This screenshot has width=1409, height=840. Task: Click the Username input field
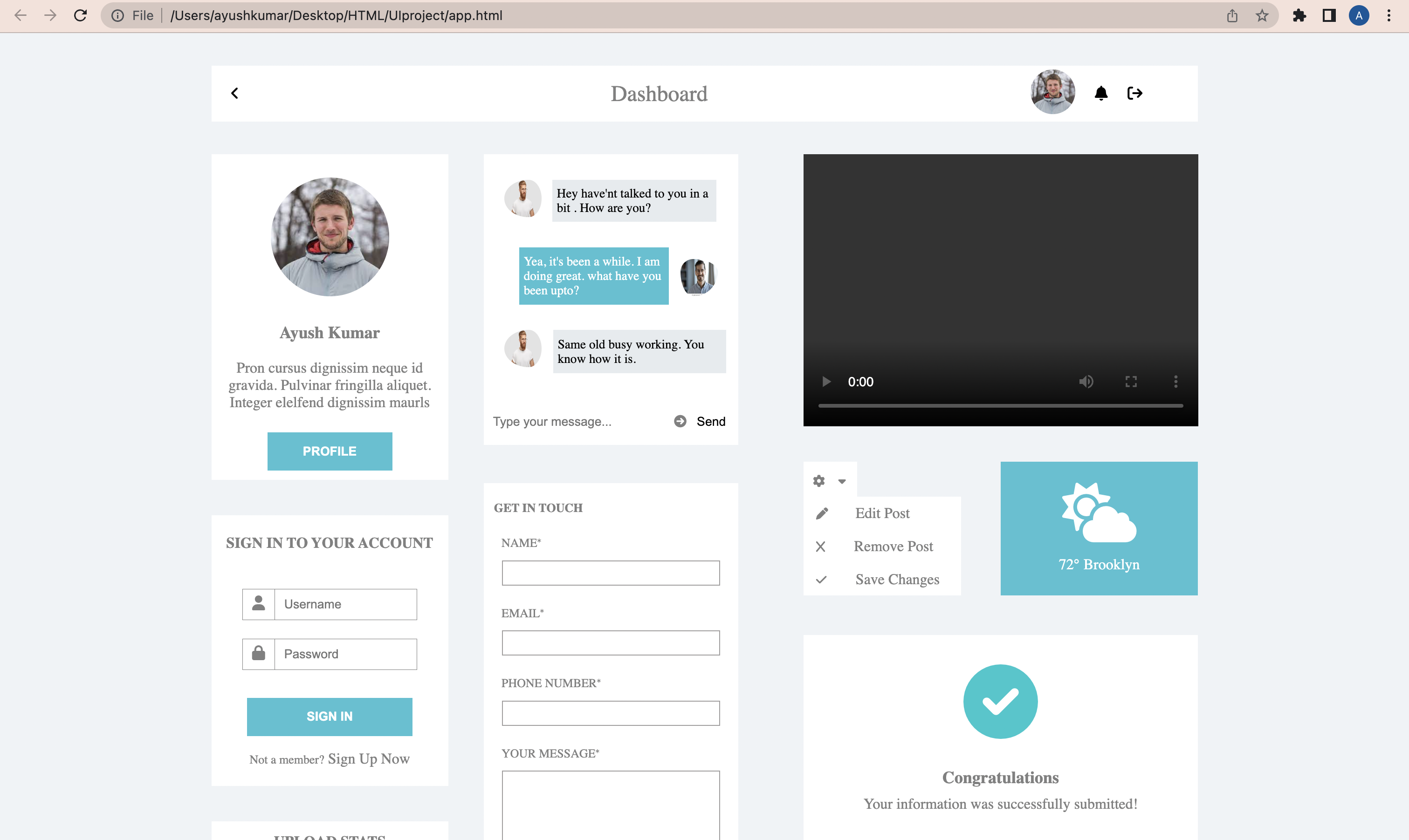pos(345,604)
